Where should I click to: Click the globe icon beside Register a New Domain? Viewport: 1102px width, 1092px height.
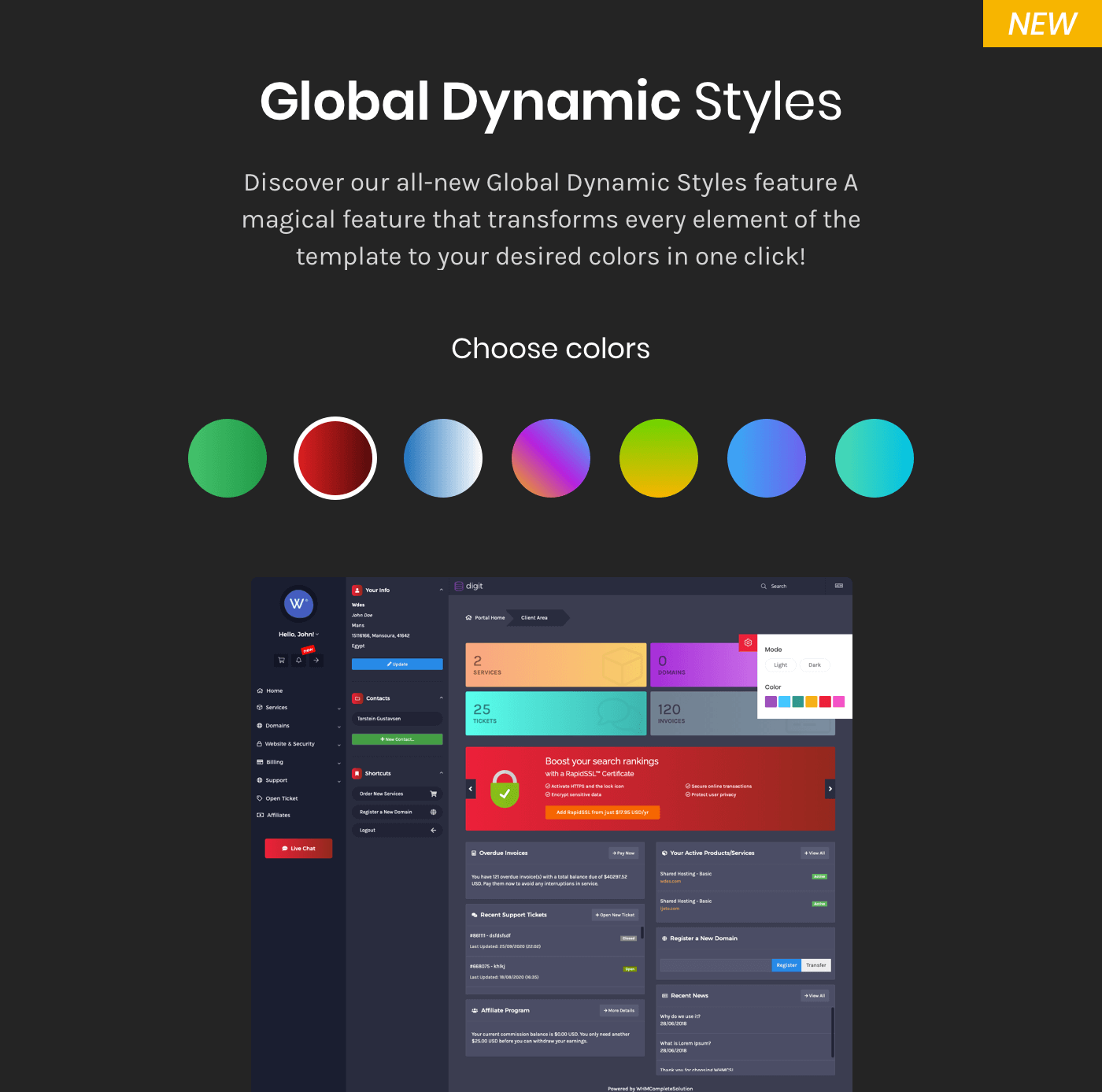(433, 812)
